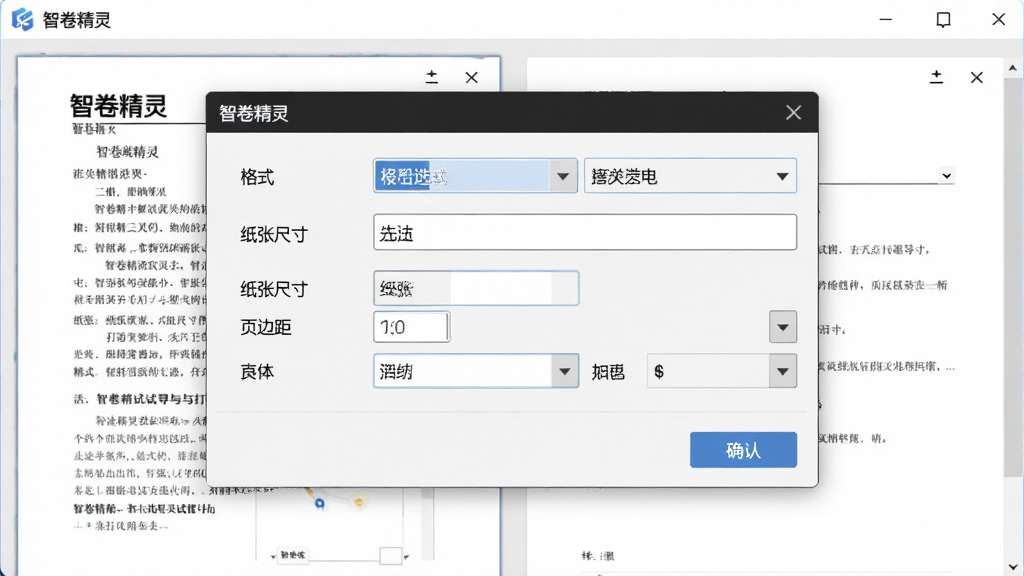Expand the combo box right of the 格式 dropdown
Viewport: 1024px width, 576px height.
click(x=690, y=176)
